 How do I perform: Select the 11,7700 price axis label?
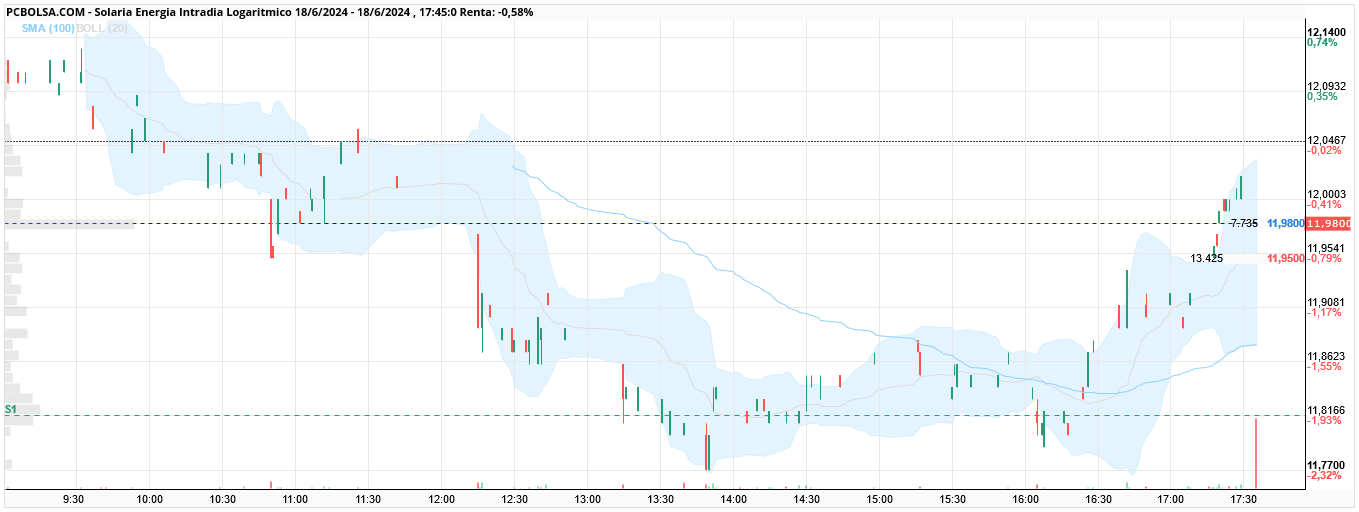click(x=1326, y=465)
